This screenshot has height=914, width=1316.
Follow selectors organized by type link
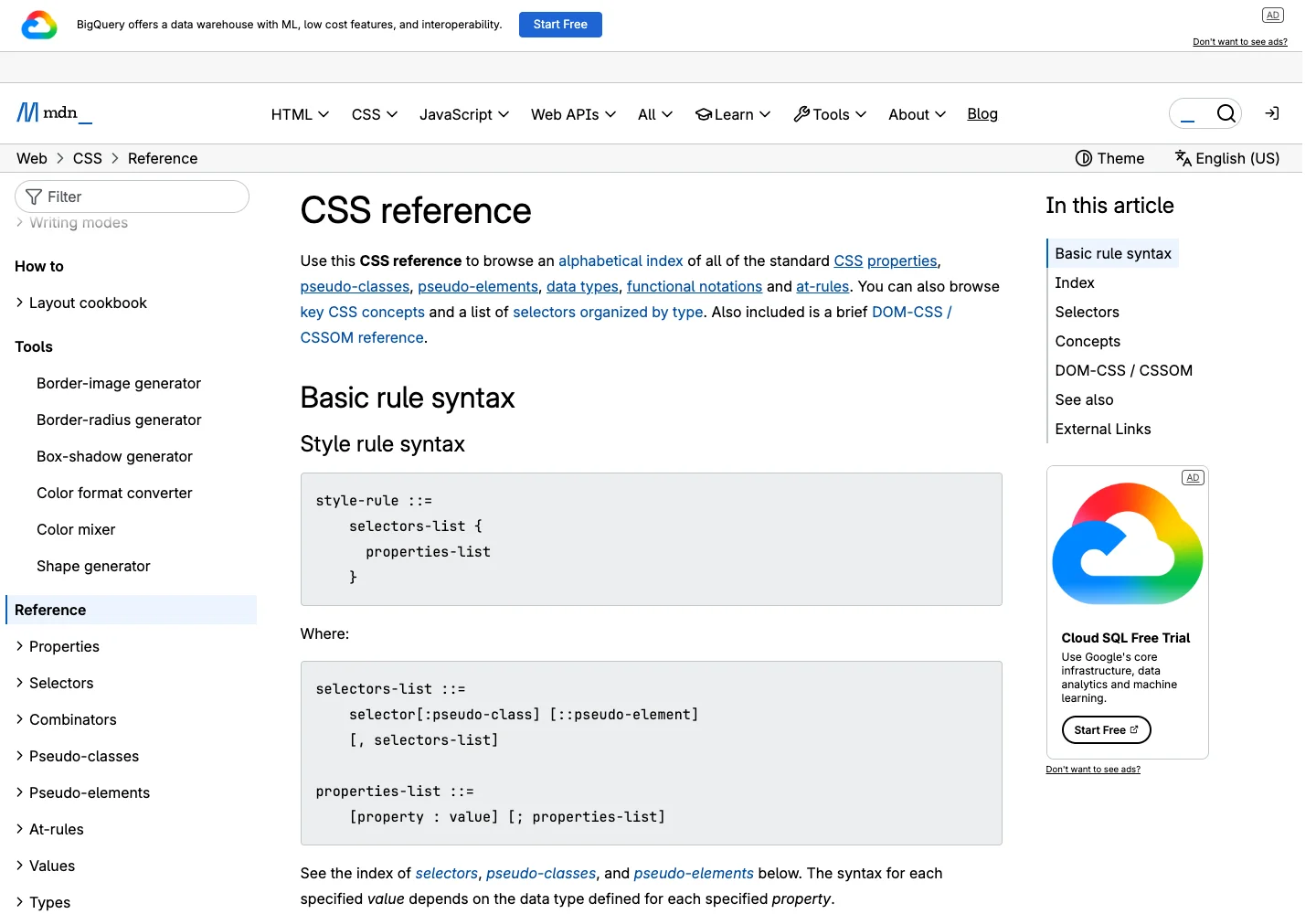pyautogui.click(x=608, y=312)
